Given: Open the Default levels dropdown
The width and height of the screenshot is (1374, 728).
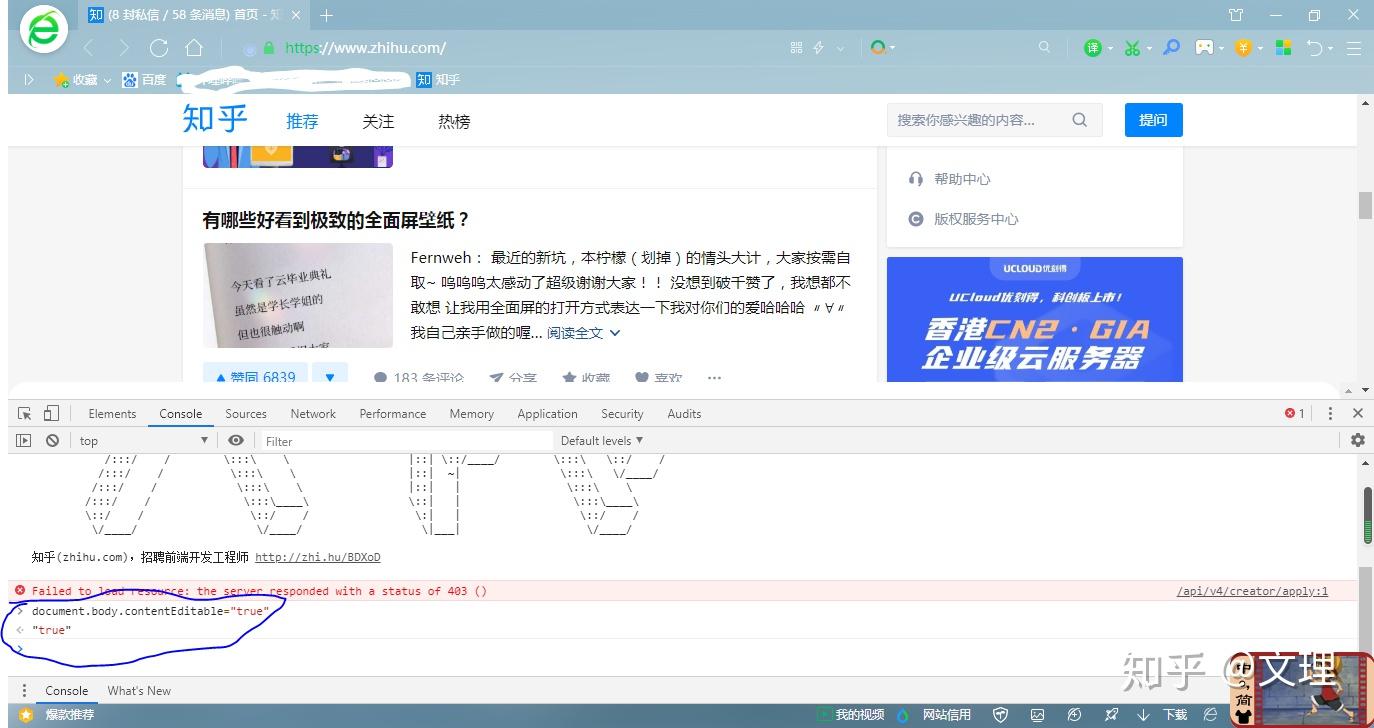Looking at the screenshot, I should click(x=602, y=440).
